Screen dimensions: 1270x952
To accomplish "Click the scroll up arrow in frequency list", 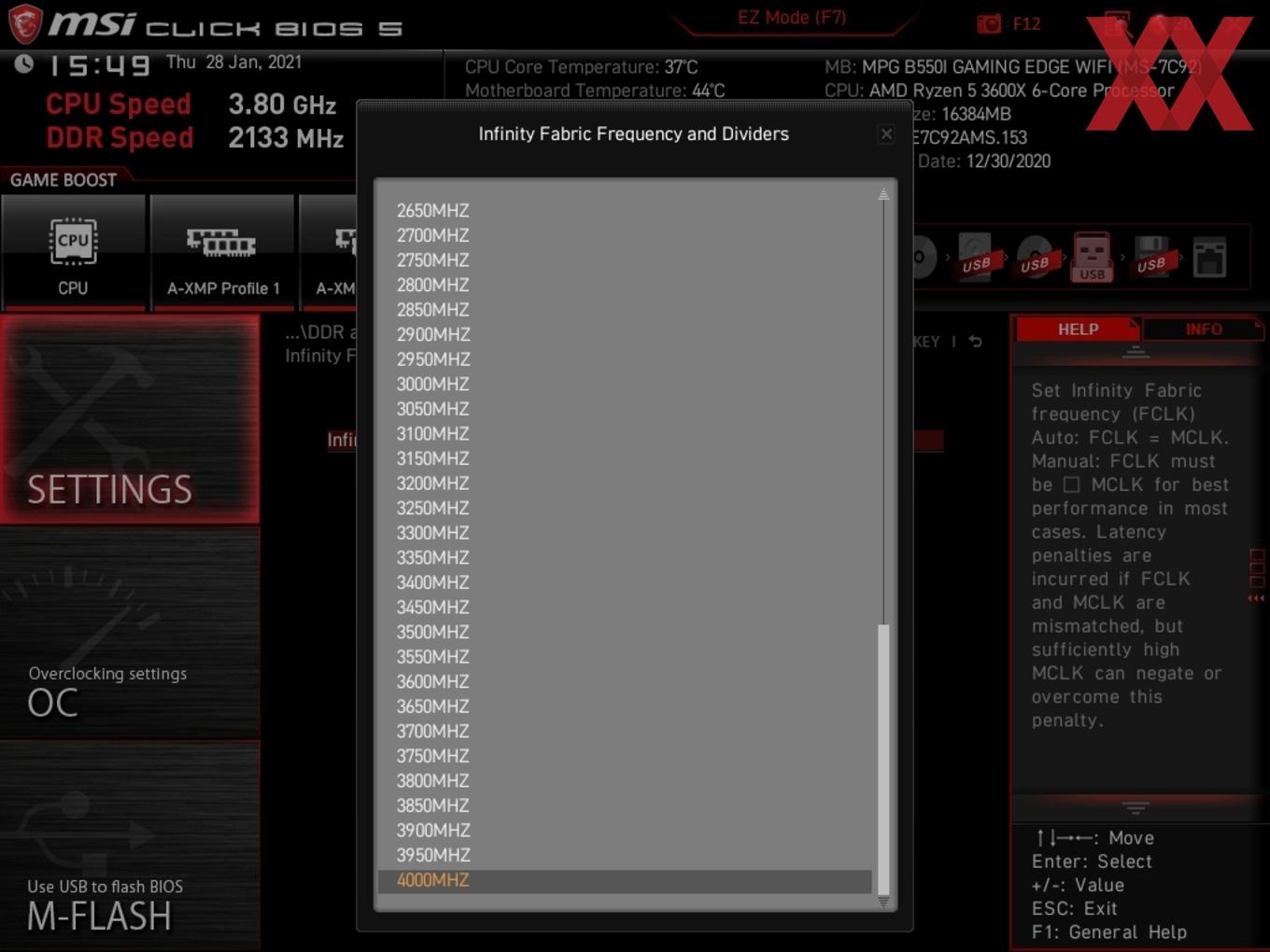I will (x=882, y=194).
